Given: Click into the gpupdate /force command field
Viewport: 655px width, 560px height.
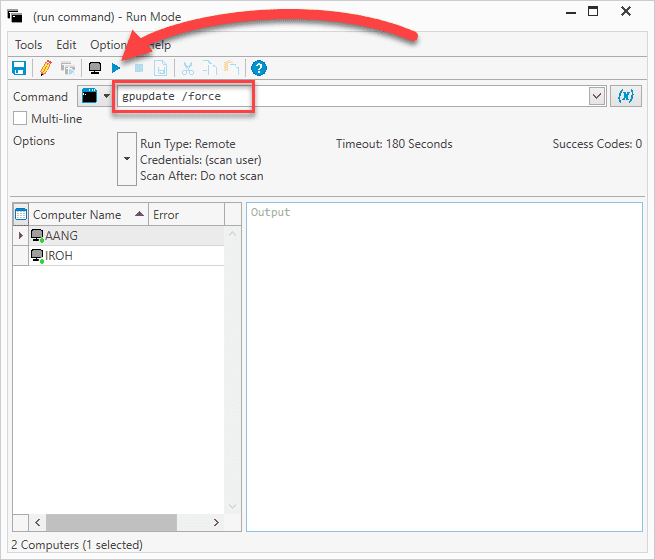Looking at the screenshot, I should (353, 96).
